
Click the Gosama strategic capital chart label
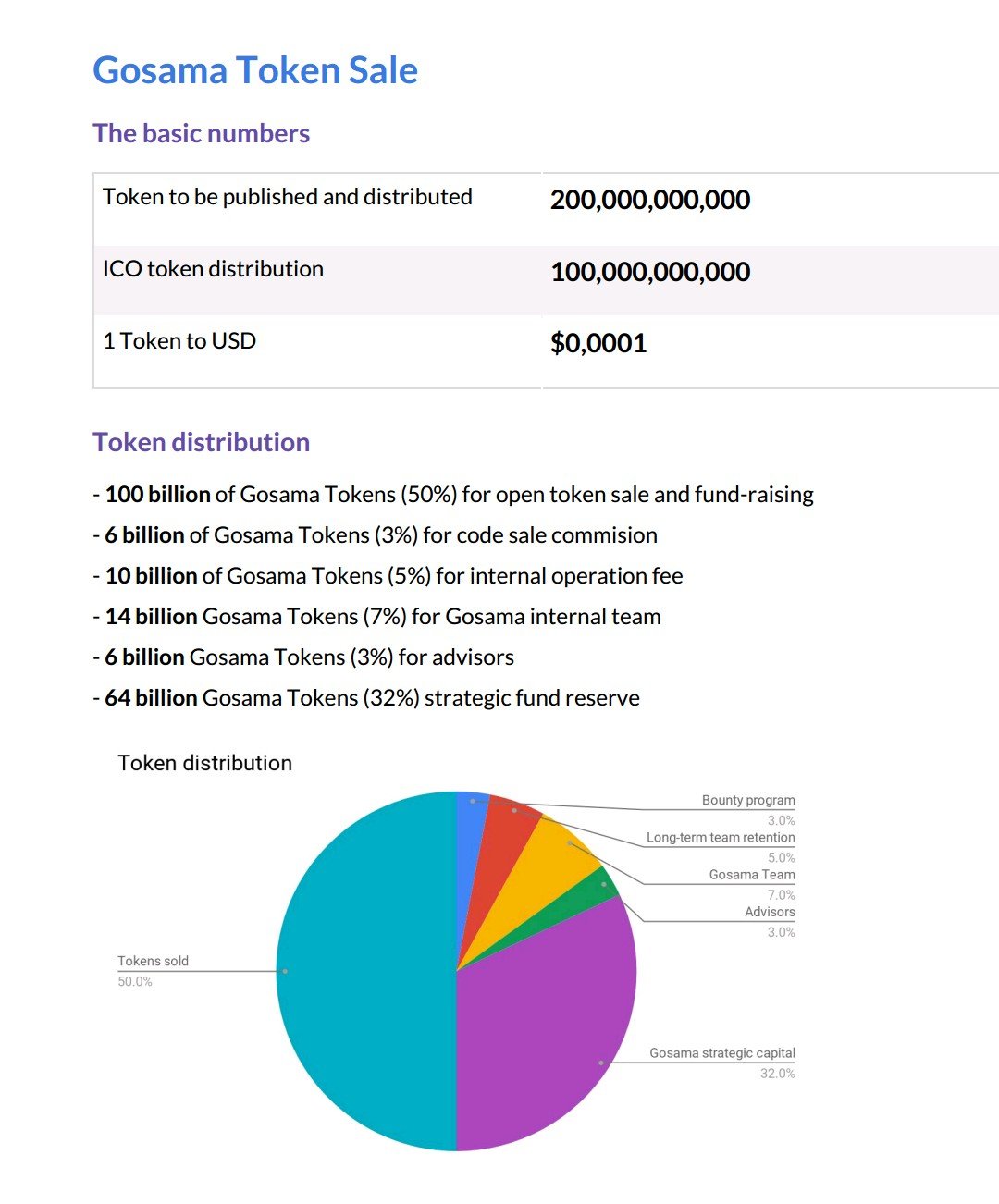[722, 1053]
